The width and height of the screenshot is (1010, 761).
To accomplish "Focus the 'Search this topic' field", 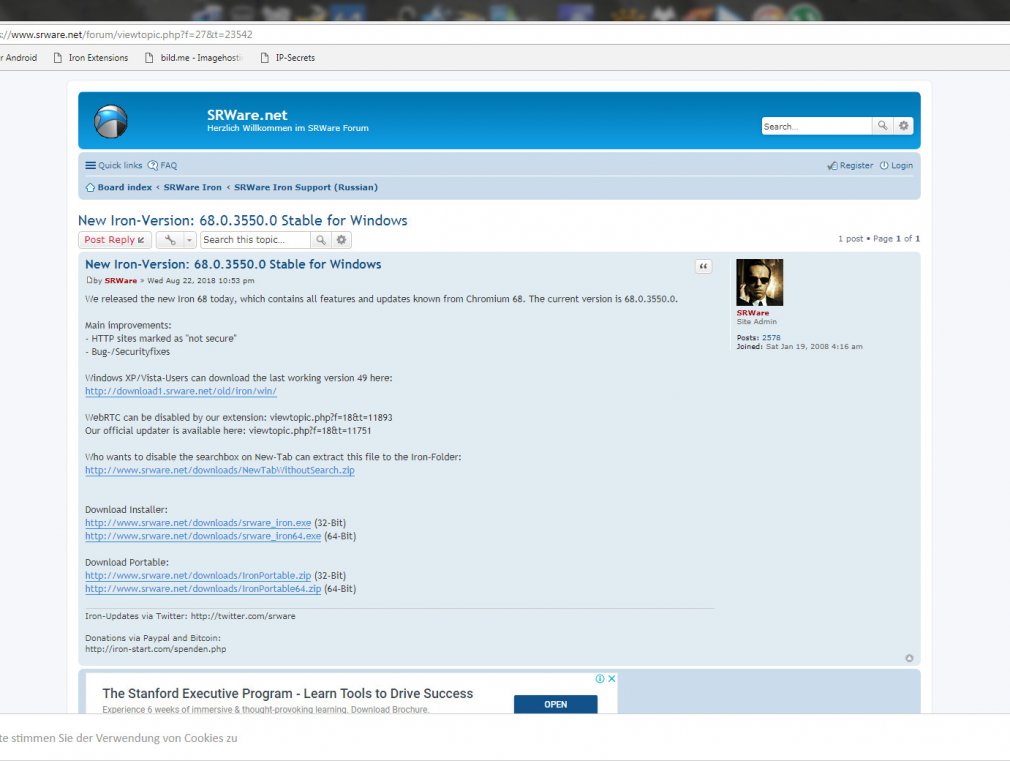I will [255, 240].
